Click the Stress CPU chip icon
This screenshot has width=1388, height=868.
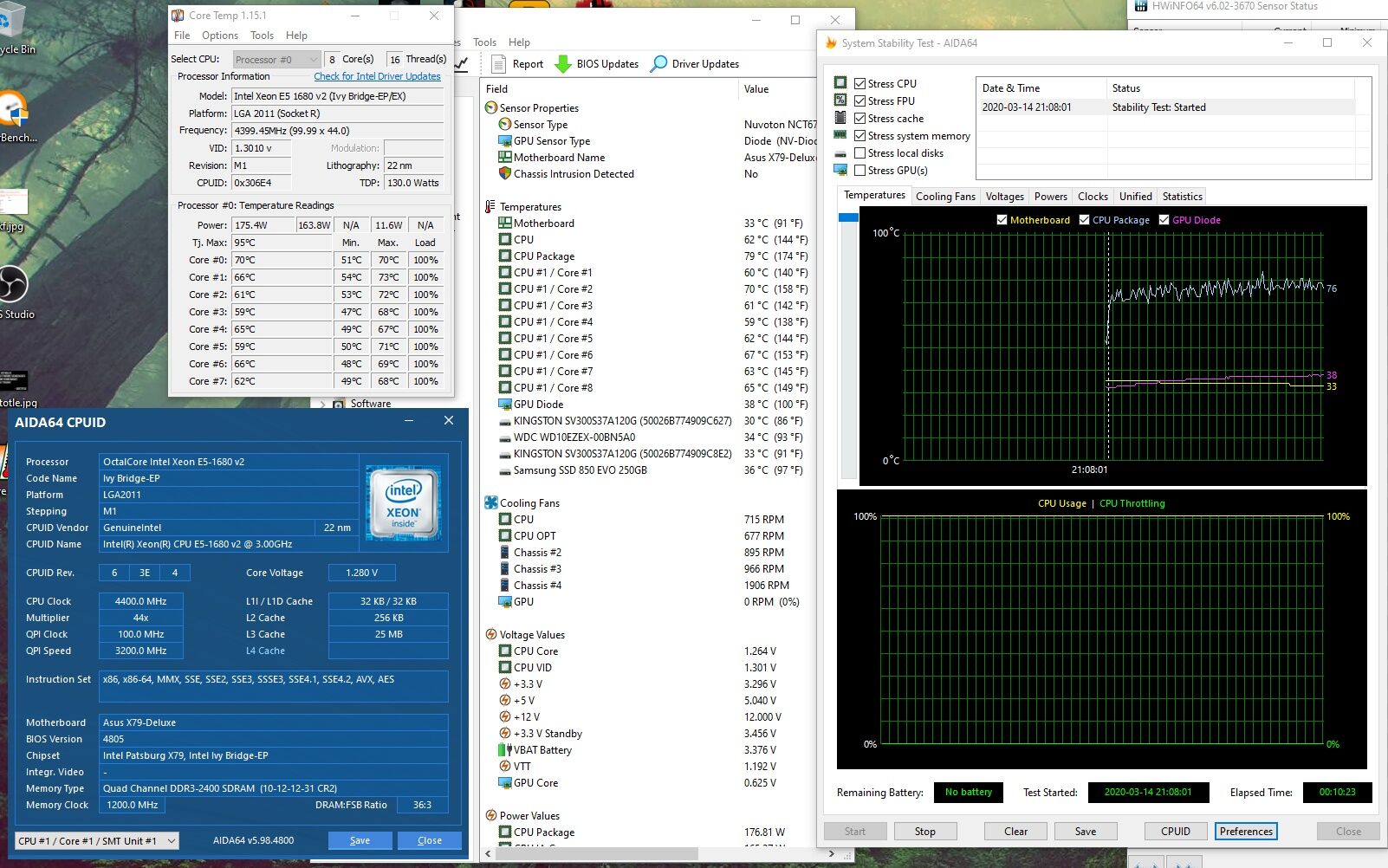point(840,82)
